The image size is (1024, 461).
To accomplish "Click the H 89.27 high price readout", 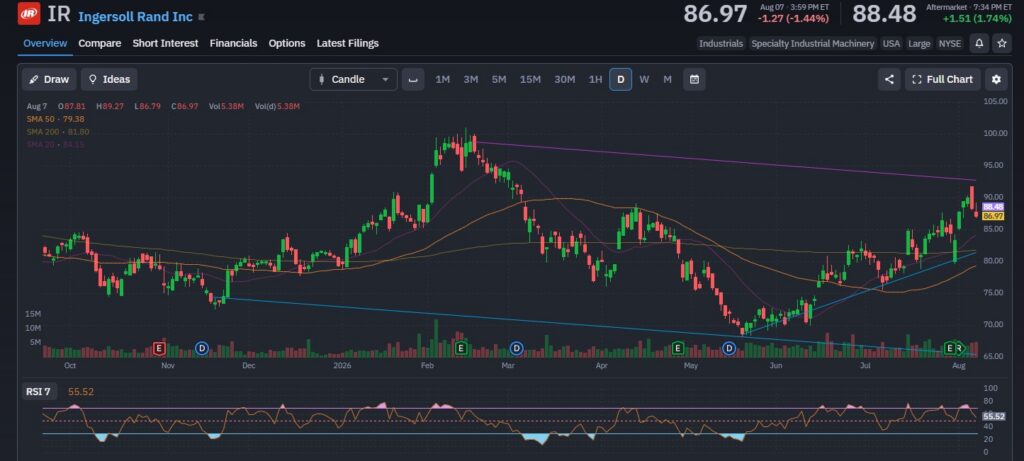I will [x=112, y=106].
